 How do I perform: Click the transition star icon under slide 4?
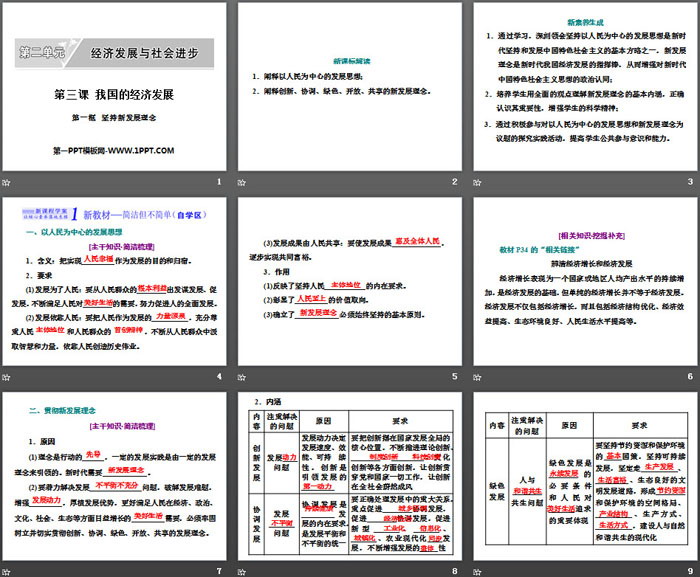tap(8, 376)
